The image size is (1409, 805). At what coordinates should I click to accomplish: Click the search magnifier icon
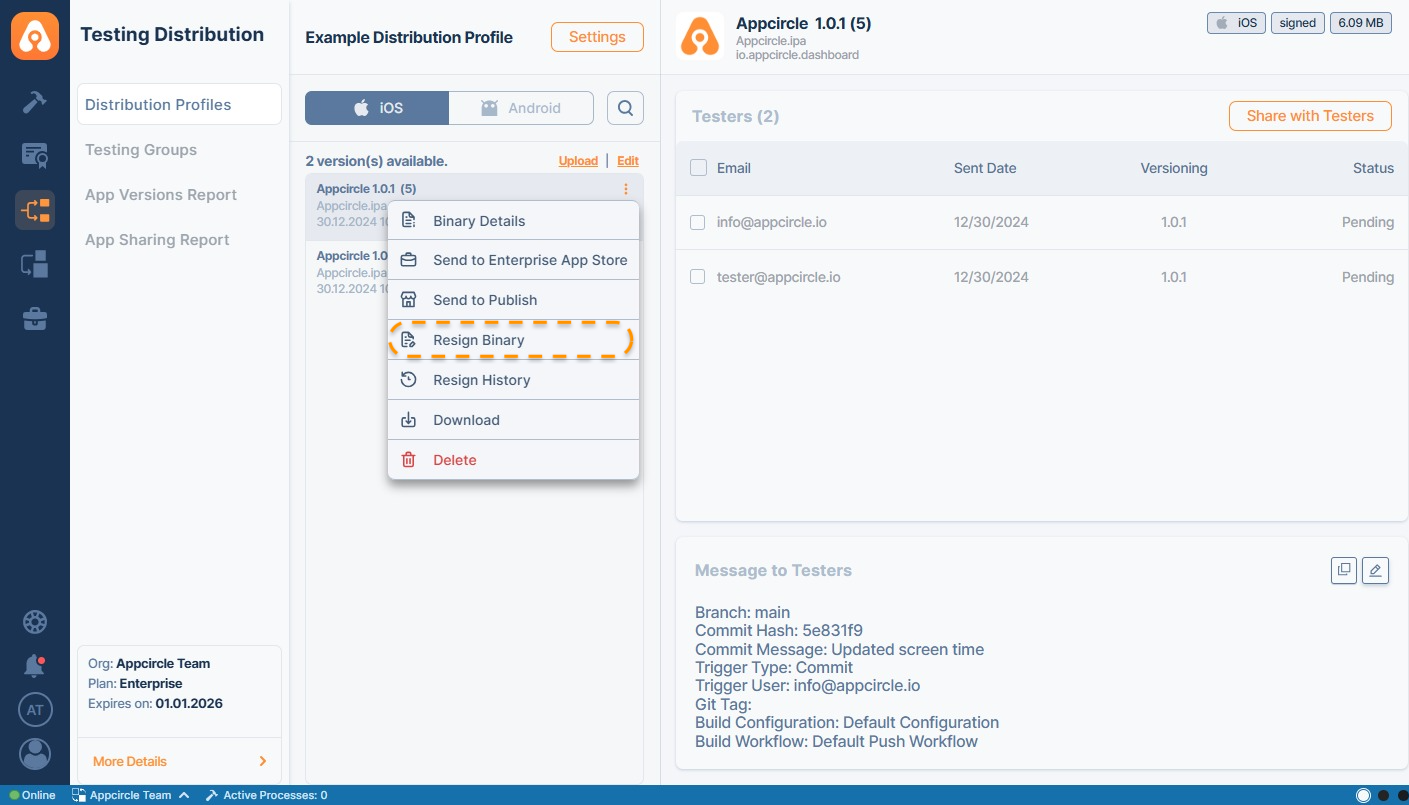(x=625, y=108)
